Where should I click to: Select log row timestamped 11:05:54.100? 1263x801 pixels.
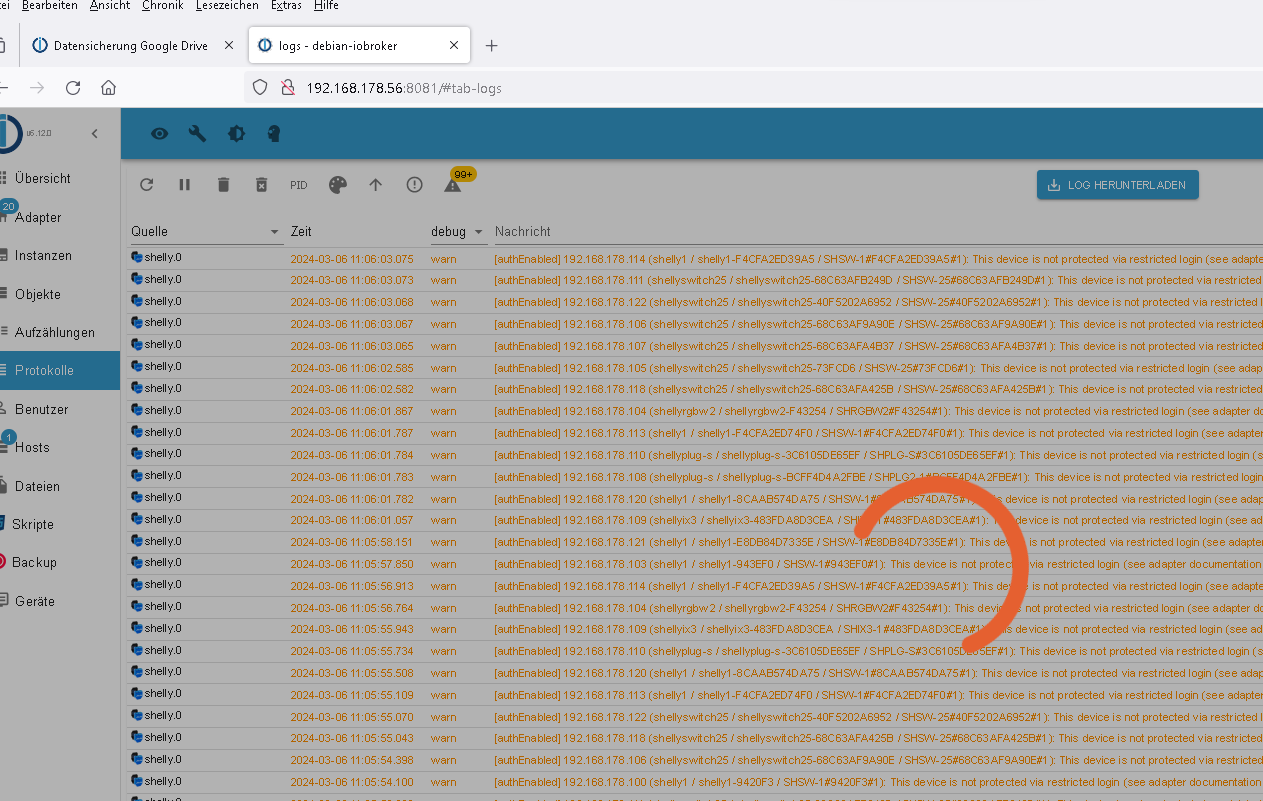tap(695, 782)
